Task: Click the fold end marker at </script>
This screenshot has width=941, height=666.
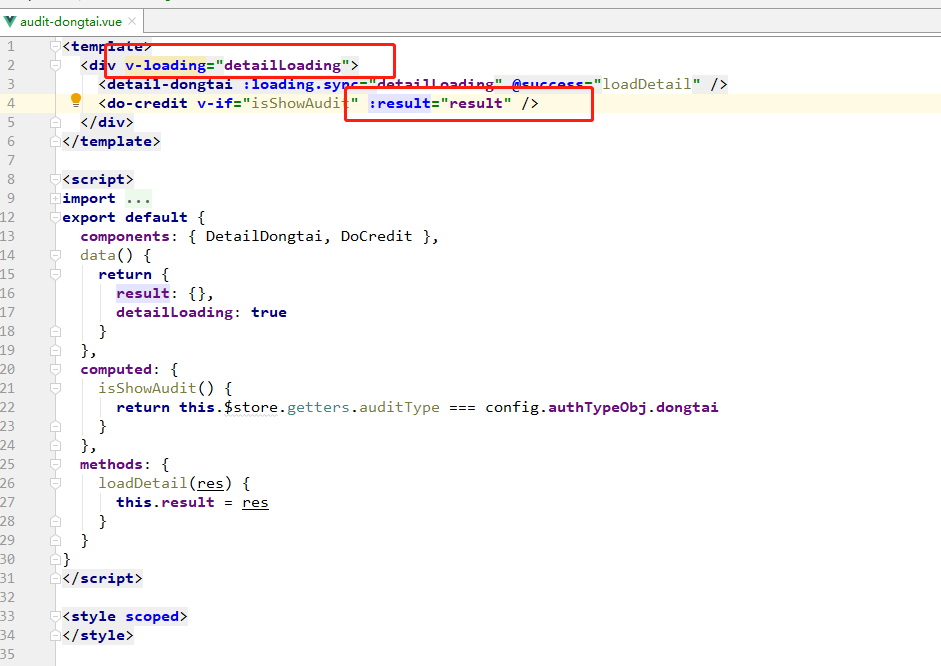Action: pyautogui.click(x=55, y=578)
